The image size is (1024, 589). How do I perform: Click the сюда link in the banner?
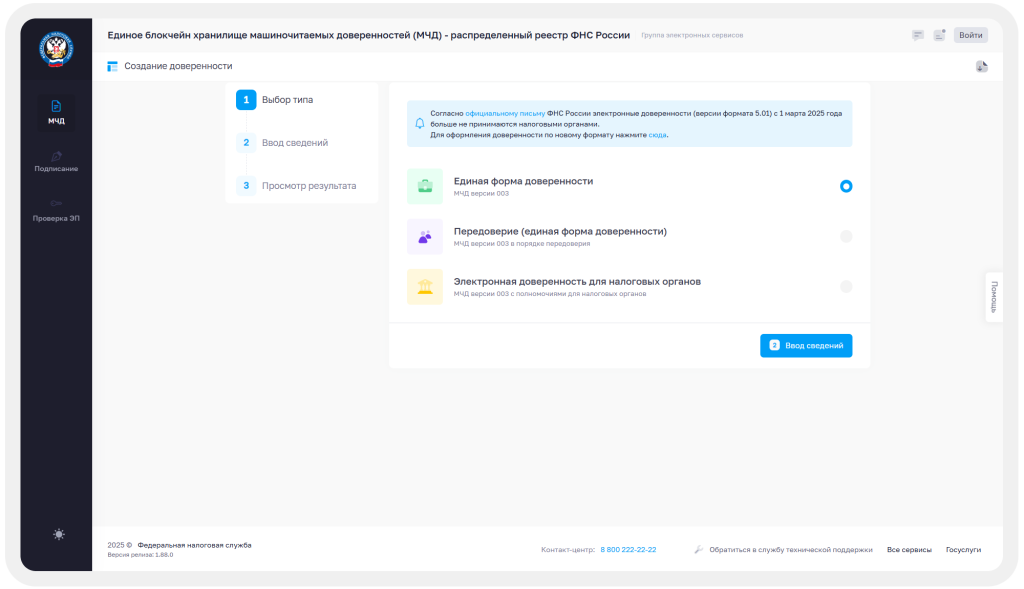655,132
